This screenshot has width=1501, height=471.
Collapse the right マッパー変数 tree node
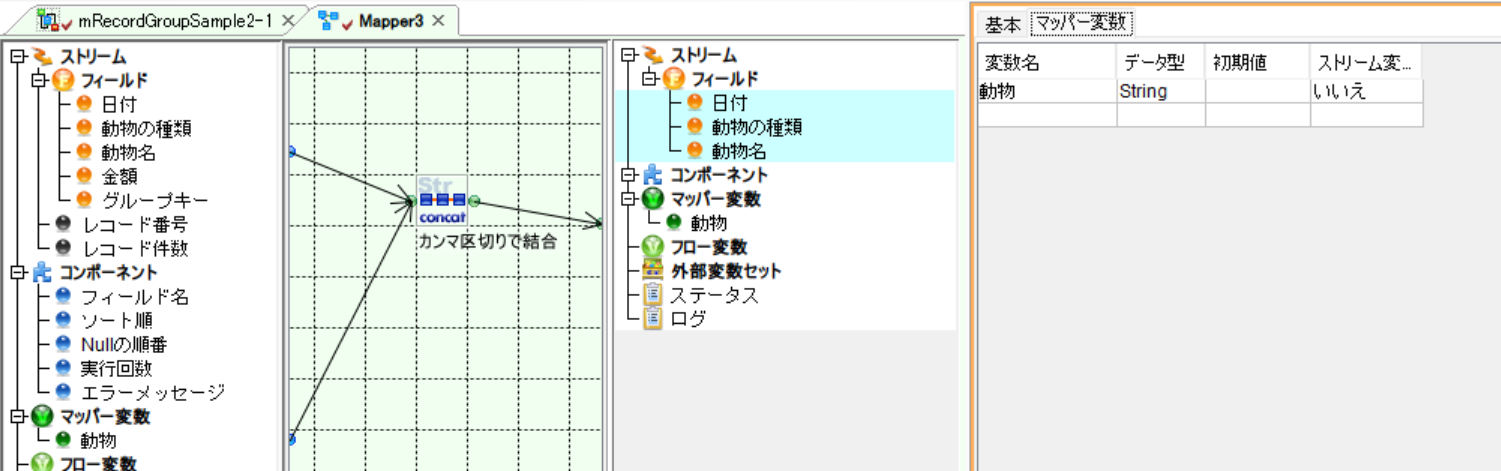click(626, 199)
